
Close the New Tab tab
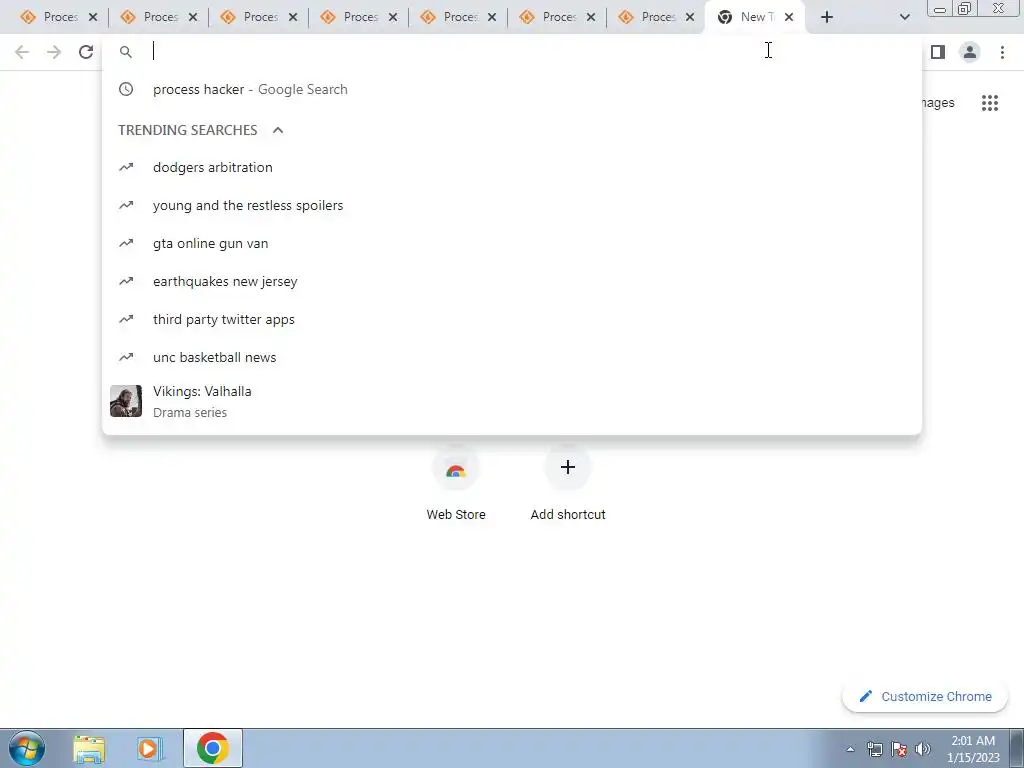pos(789,17)
